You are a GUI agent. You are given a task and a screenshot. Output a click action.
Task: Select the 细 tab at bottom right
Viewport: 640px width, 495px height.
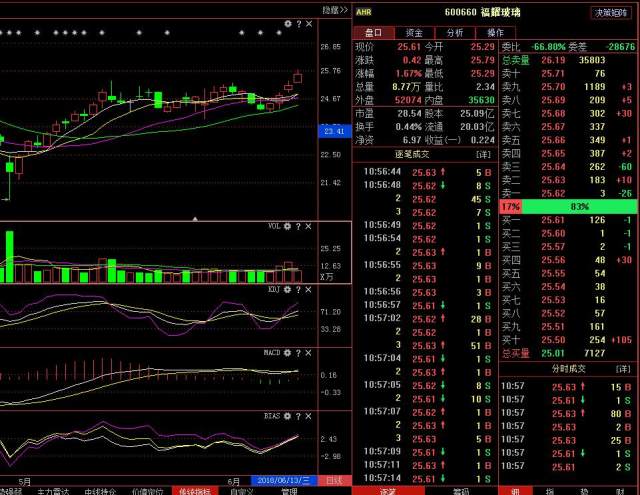click(x=516, y=491)
